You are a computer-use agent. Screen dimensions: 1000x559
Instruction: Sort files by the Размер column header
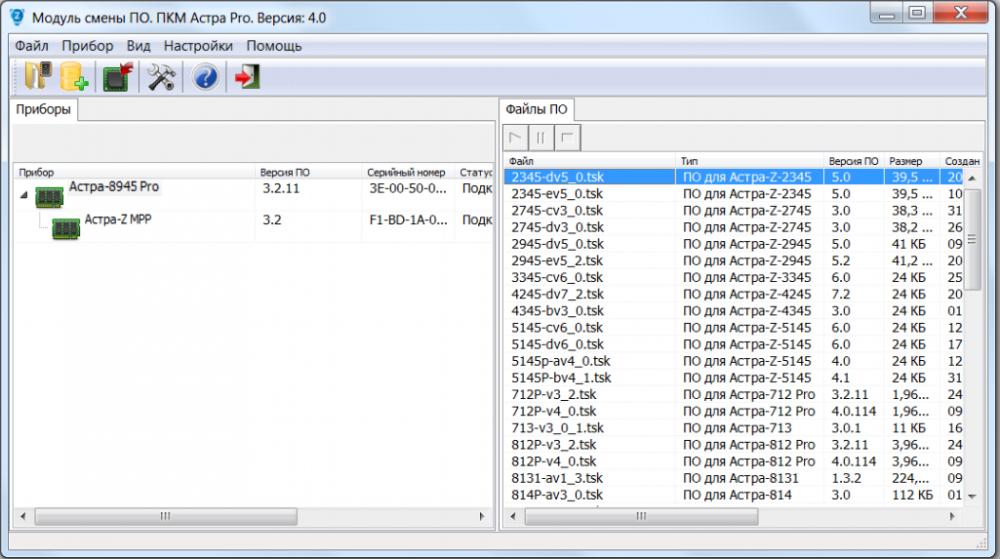912,161
